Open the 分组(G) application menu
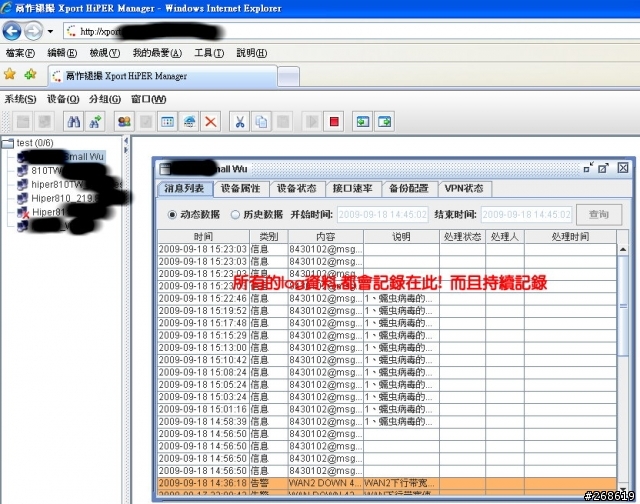 tap(105, 99)
